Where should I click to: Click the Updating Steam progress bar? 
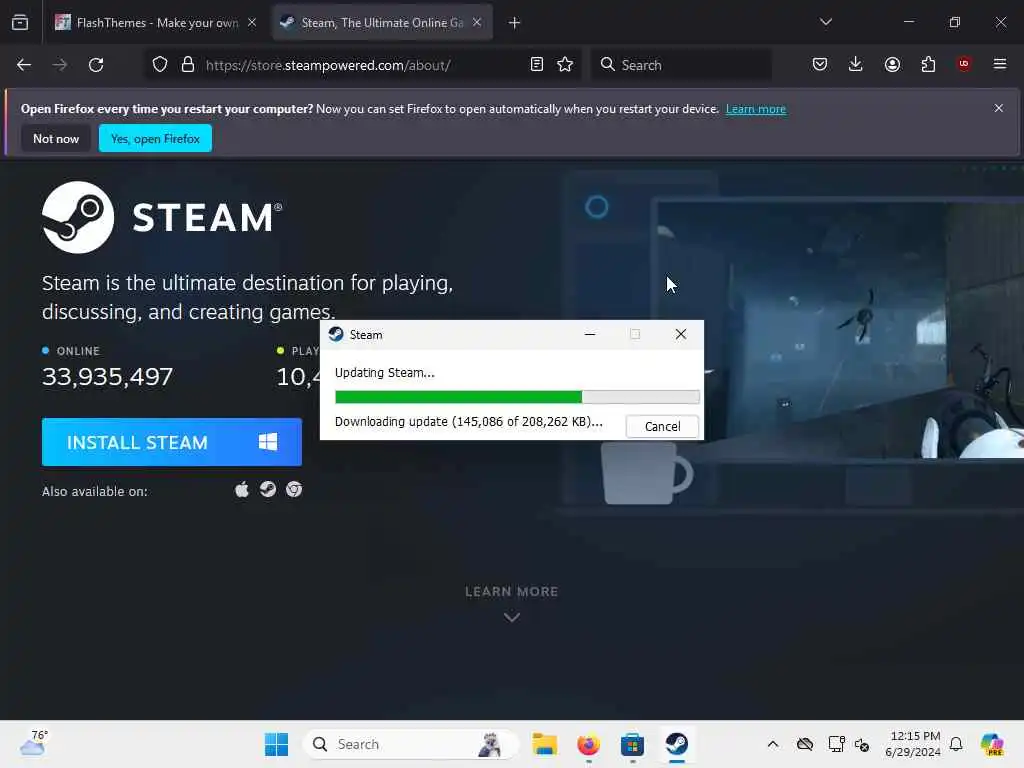[517, 397]
